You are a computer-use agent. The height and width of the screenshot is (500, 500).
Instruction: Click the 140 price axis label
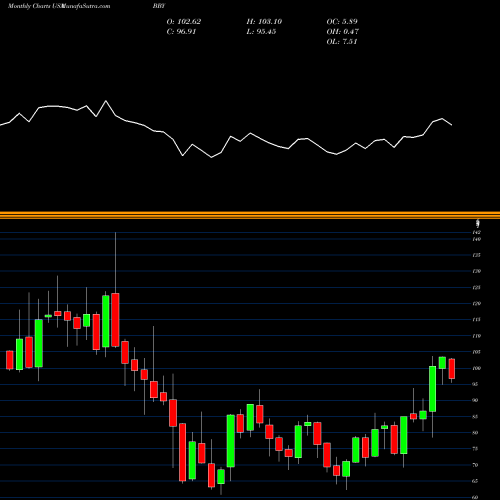click(477, 239)
